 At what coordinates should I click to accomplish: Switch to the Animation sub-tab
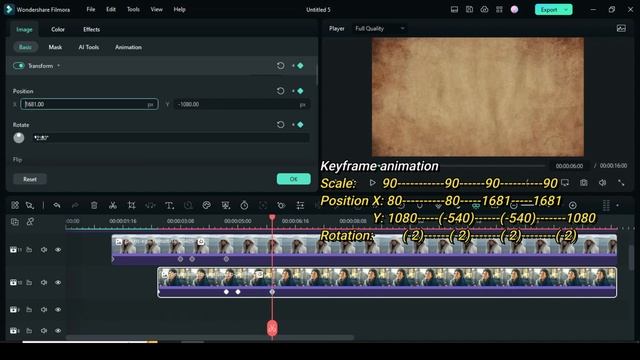pyautogui.click(x=128, y=47)
